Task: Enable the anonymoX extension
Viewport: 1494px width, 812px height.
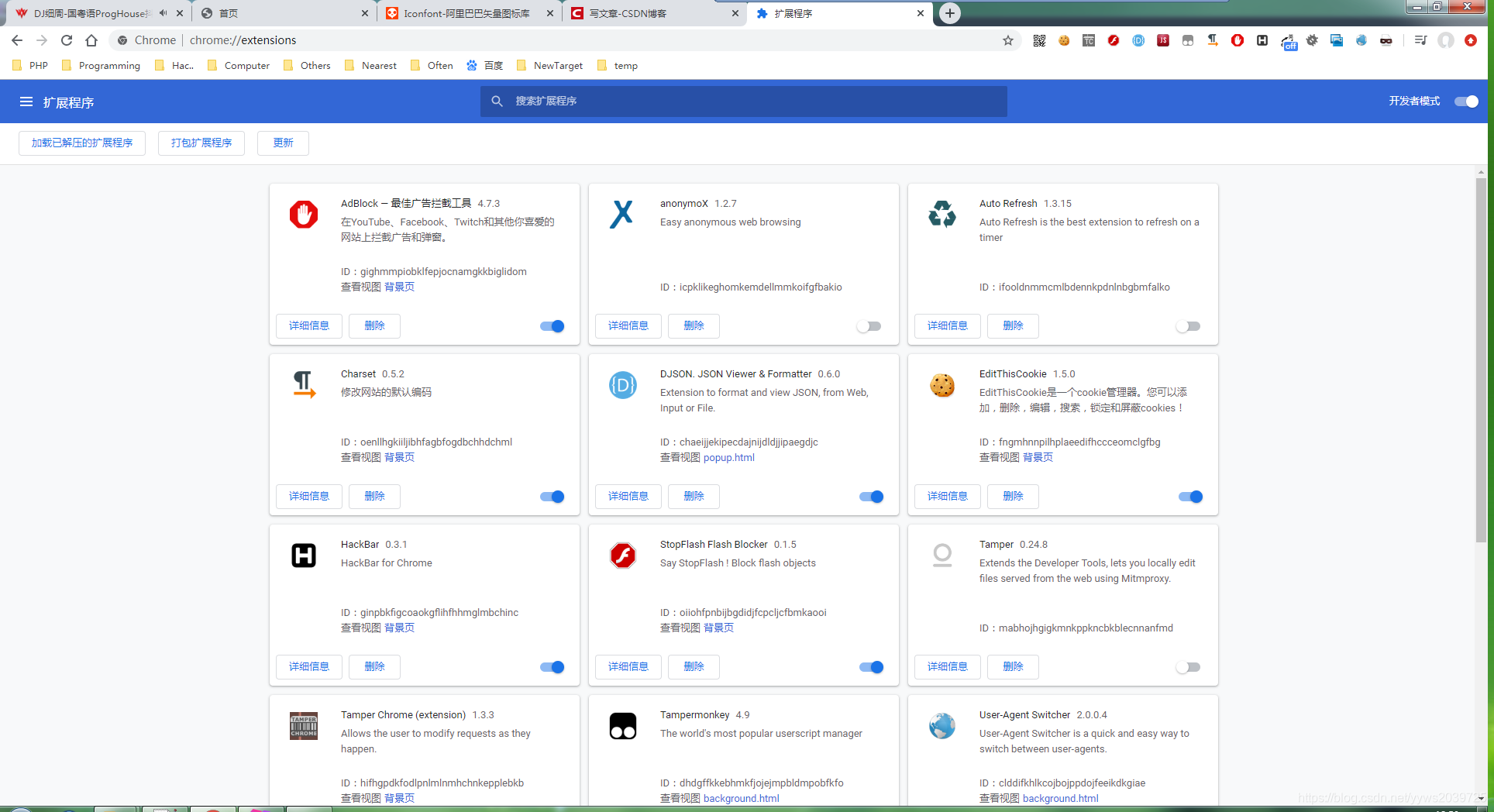Action: coord(869,325)
